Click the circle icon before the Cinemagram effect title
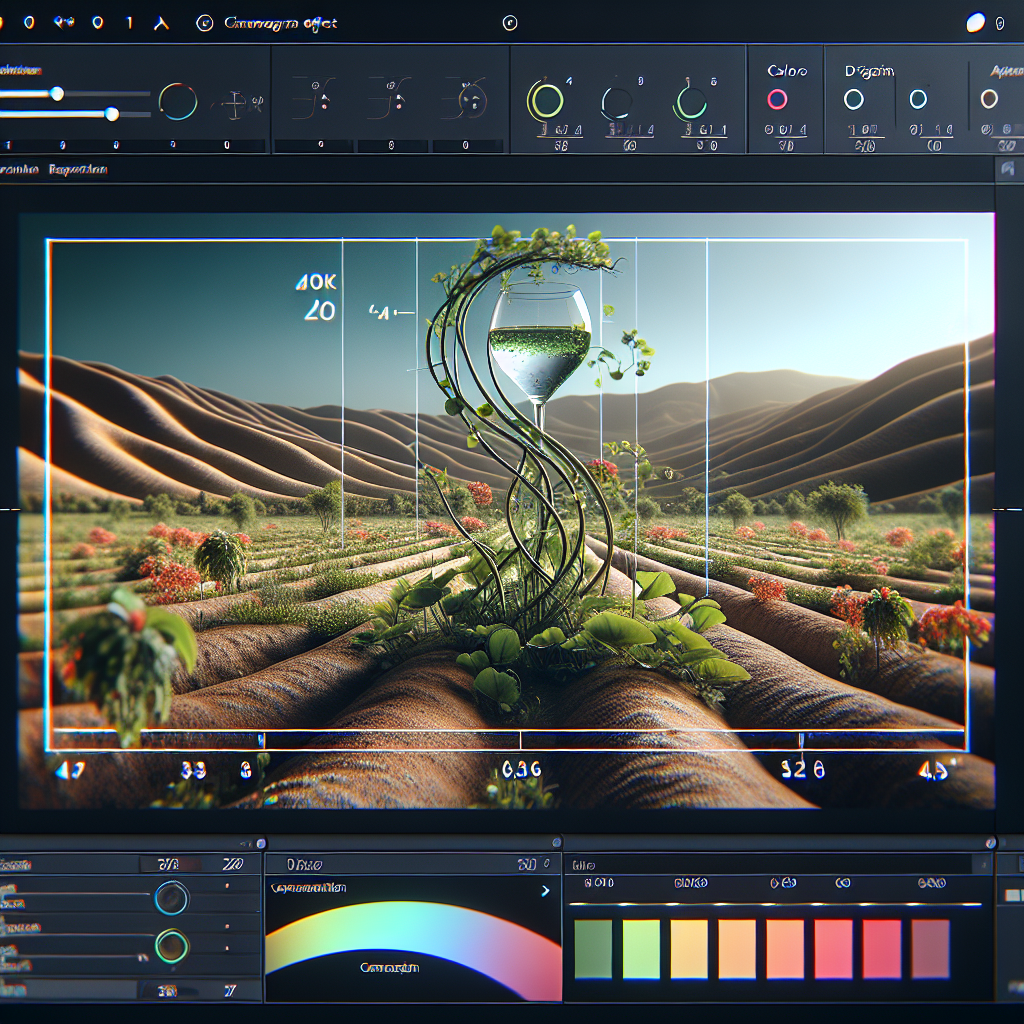 204,24
